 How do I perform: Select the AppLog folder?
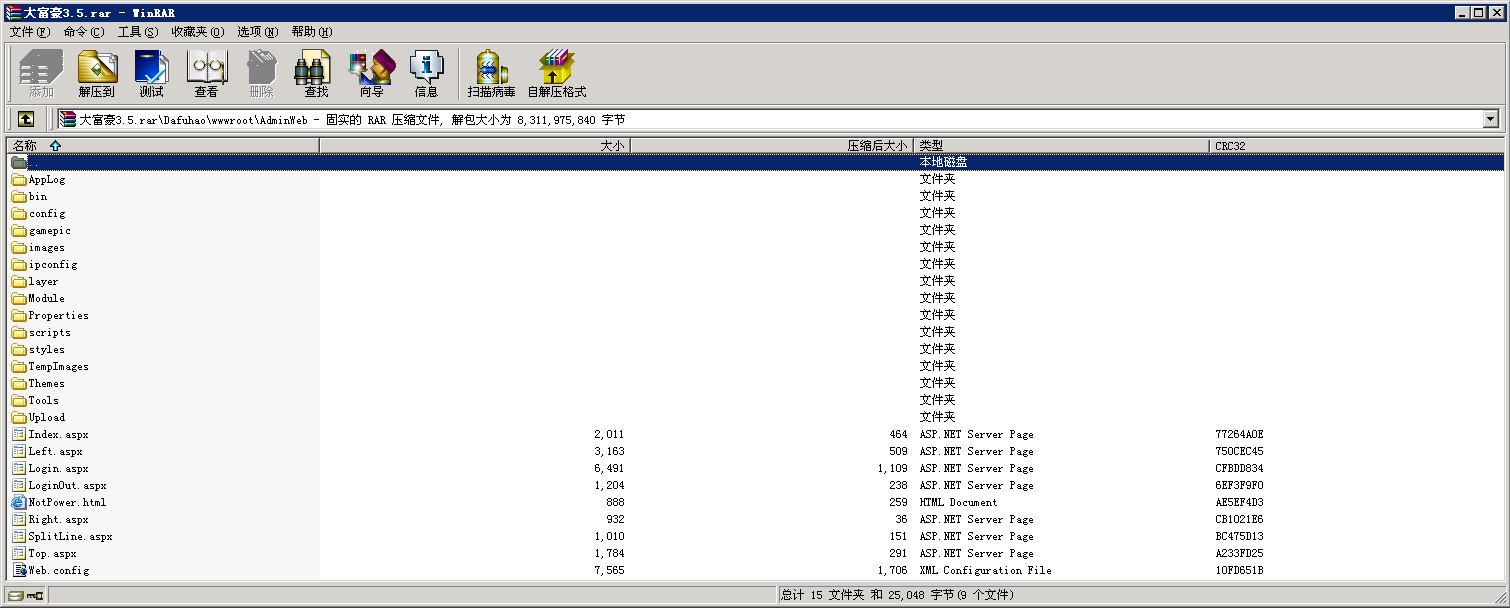pos(46,180)
